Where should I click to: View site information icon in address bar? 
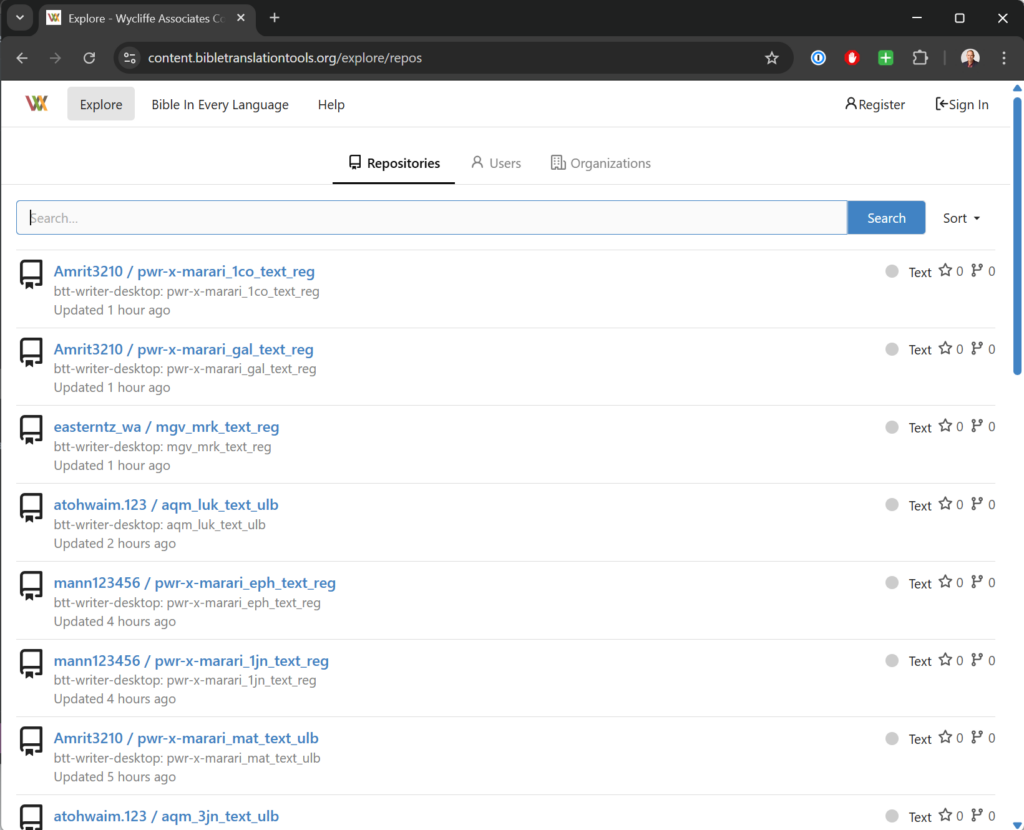[x=129, y=58]
